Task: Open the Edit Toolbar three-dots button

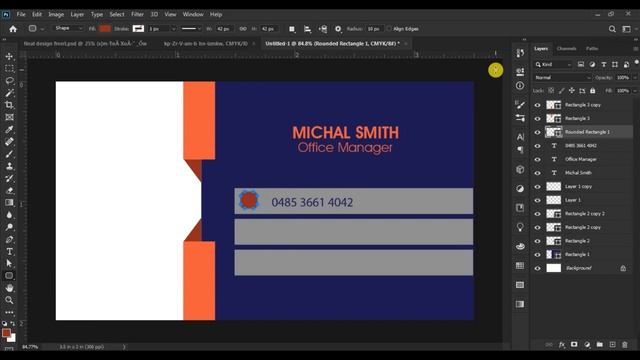Action: pyautogui.click(x=9, y=312)
